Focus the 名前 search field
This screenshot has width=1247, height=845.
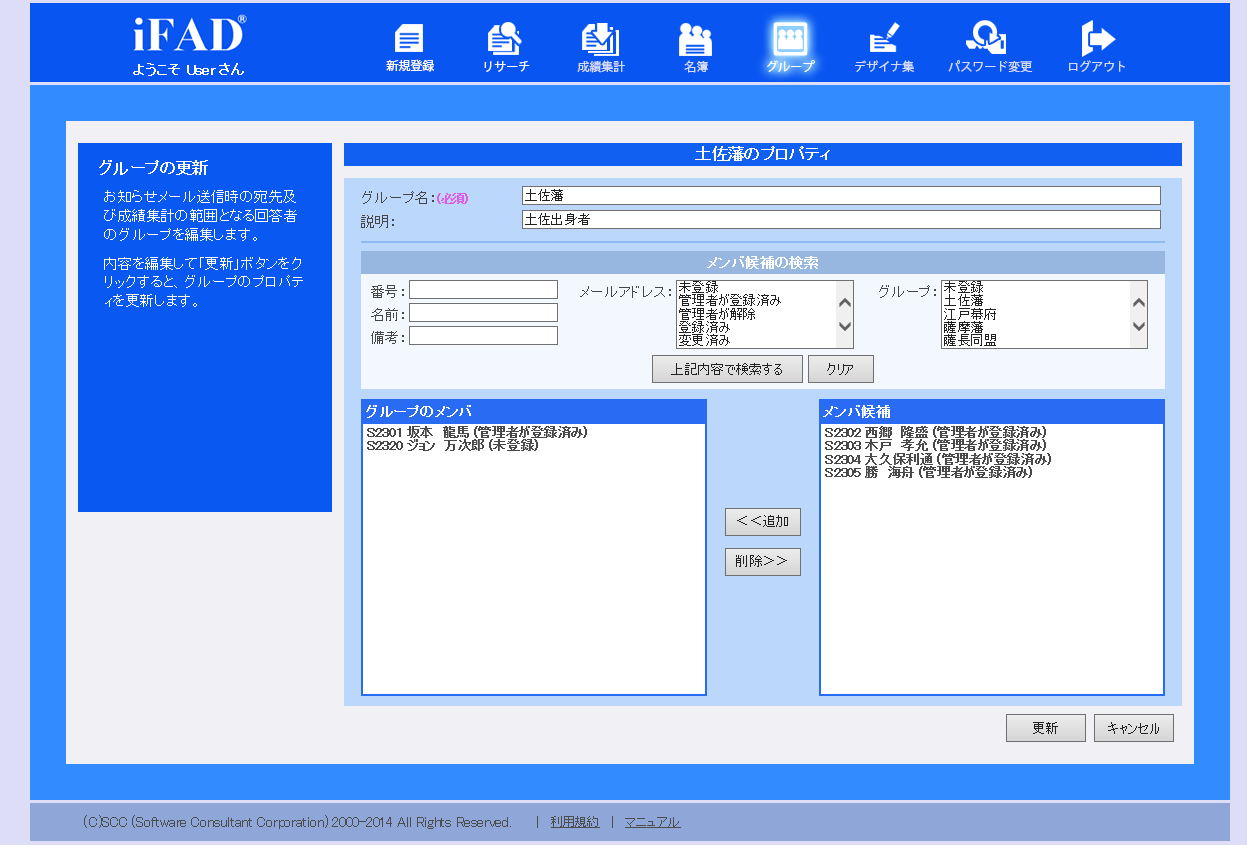pos(483,313)
